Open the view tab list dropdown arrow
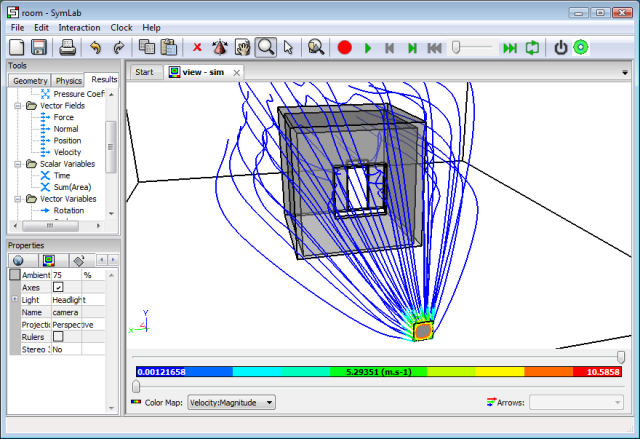Image resolution: width=640 pixels, height=439 pixels. point(625,73)
